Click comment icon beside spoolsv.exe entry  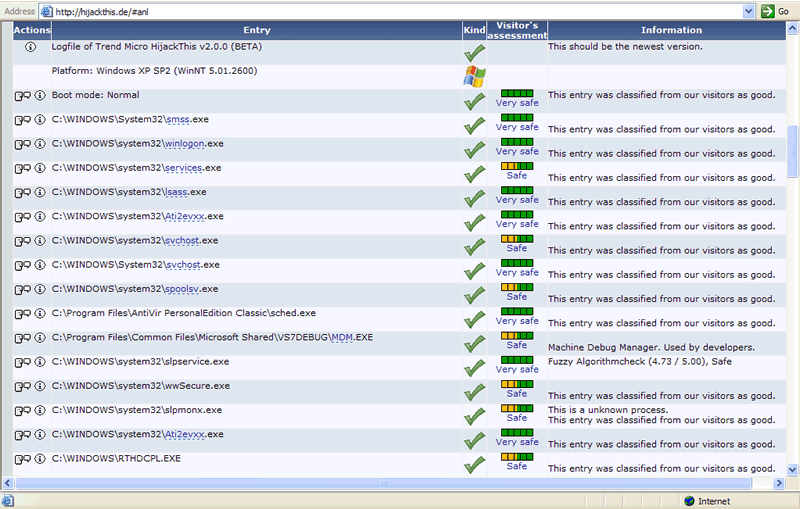tap(21, 290)
